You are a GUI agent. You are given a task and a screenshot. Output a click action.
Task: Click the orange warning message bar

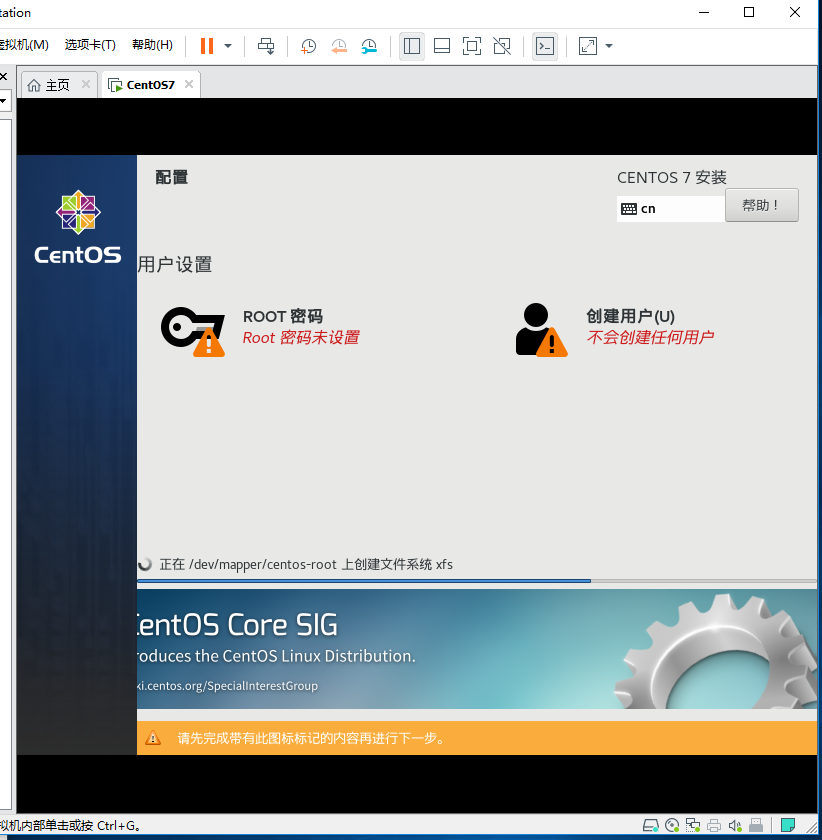[476, 738]
